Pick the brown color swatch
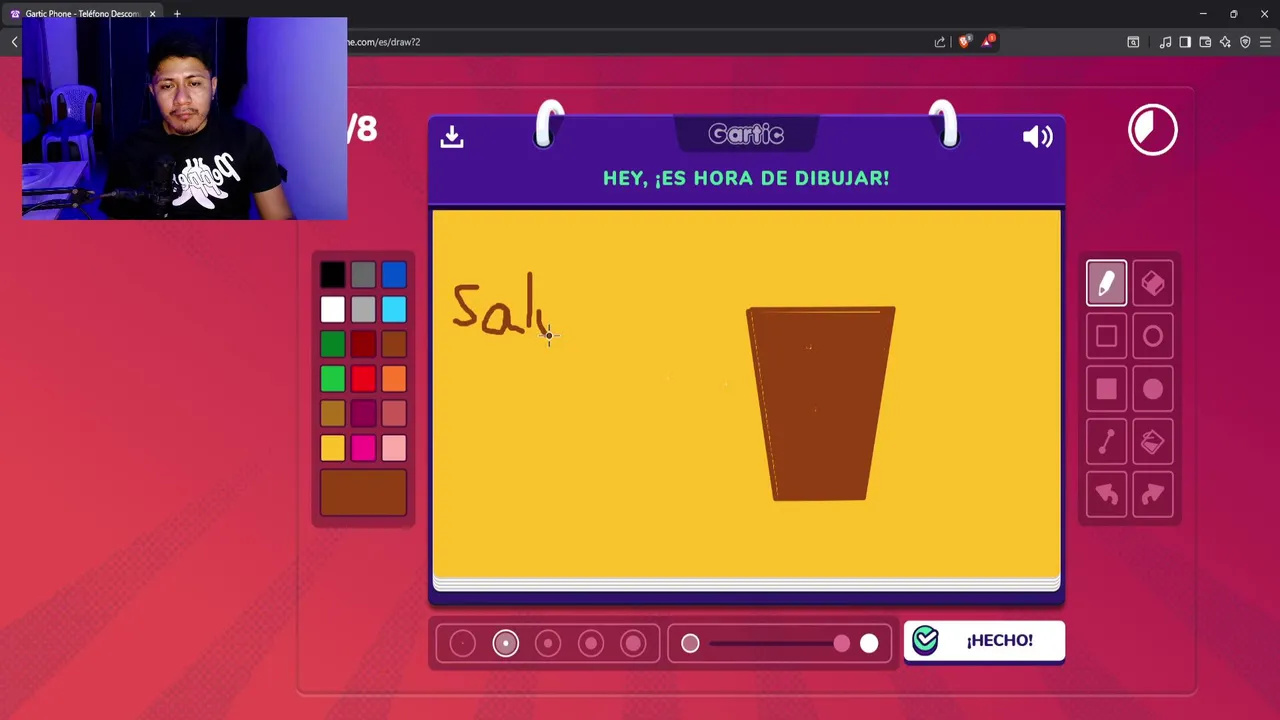This screenshot has width=1280, height=720. (394, 344)
